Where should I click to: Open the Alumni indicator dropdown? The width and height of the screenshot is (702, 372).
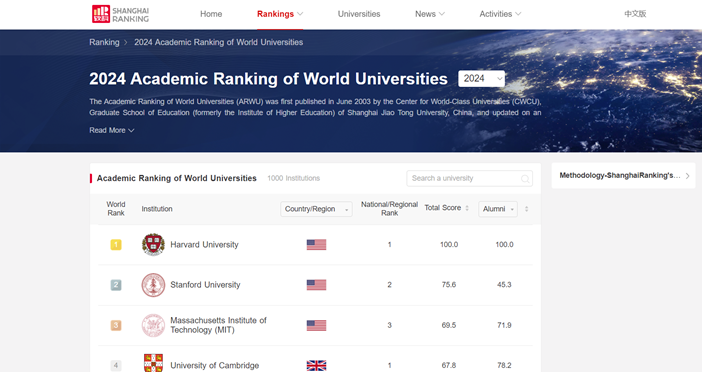click(498, 209)
